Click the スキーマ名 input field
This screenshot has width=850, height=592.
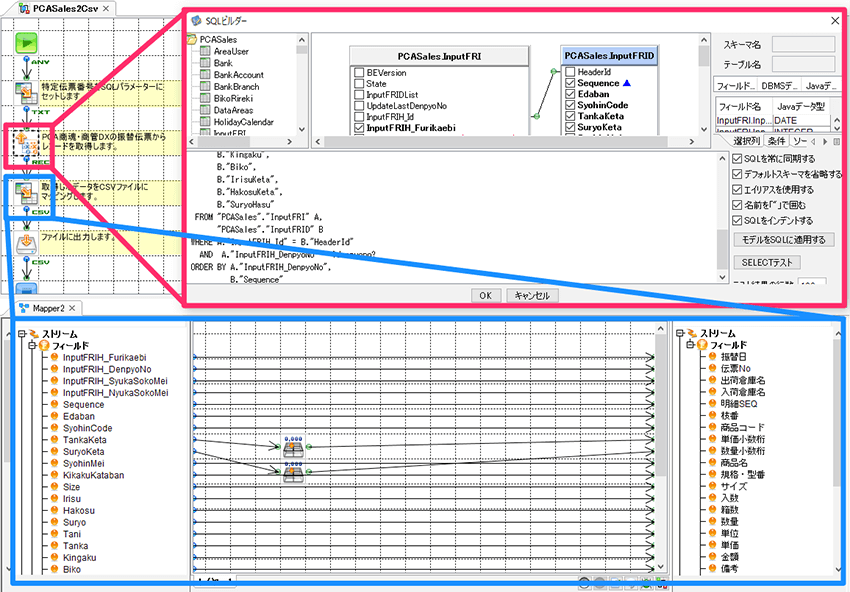pyautogui.click(x=803, y=45)
